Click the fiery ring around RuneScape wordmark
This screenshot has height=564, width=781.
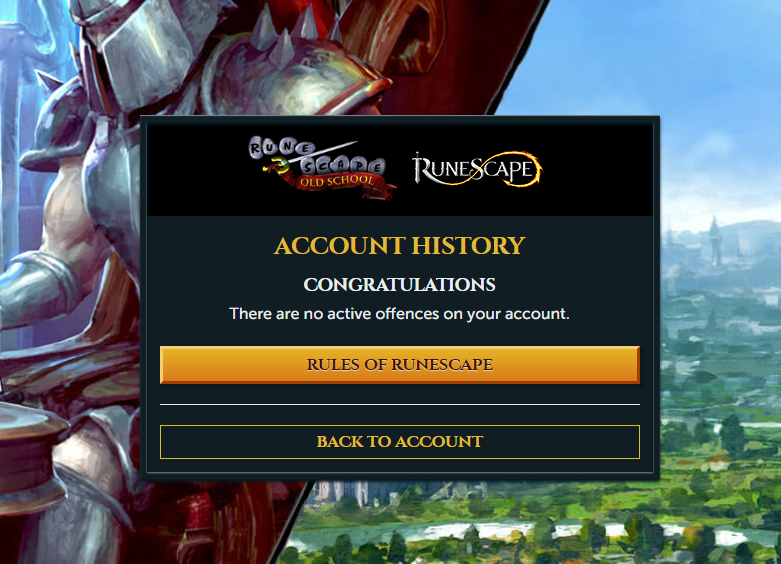point(521,169)
